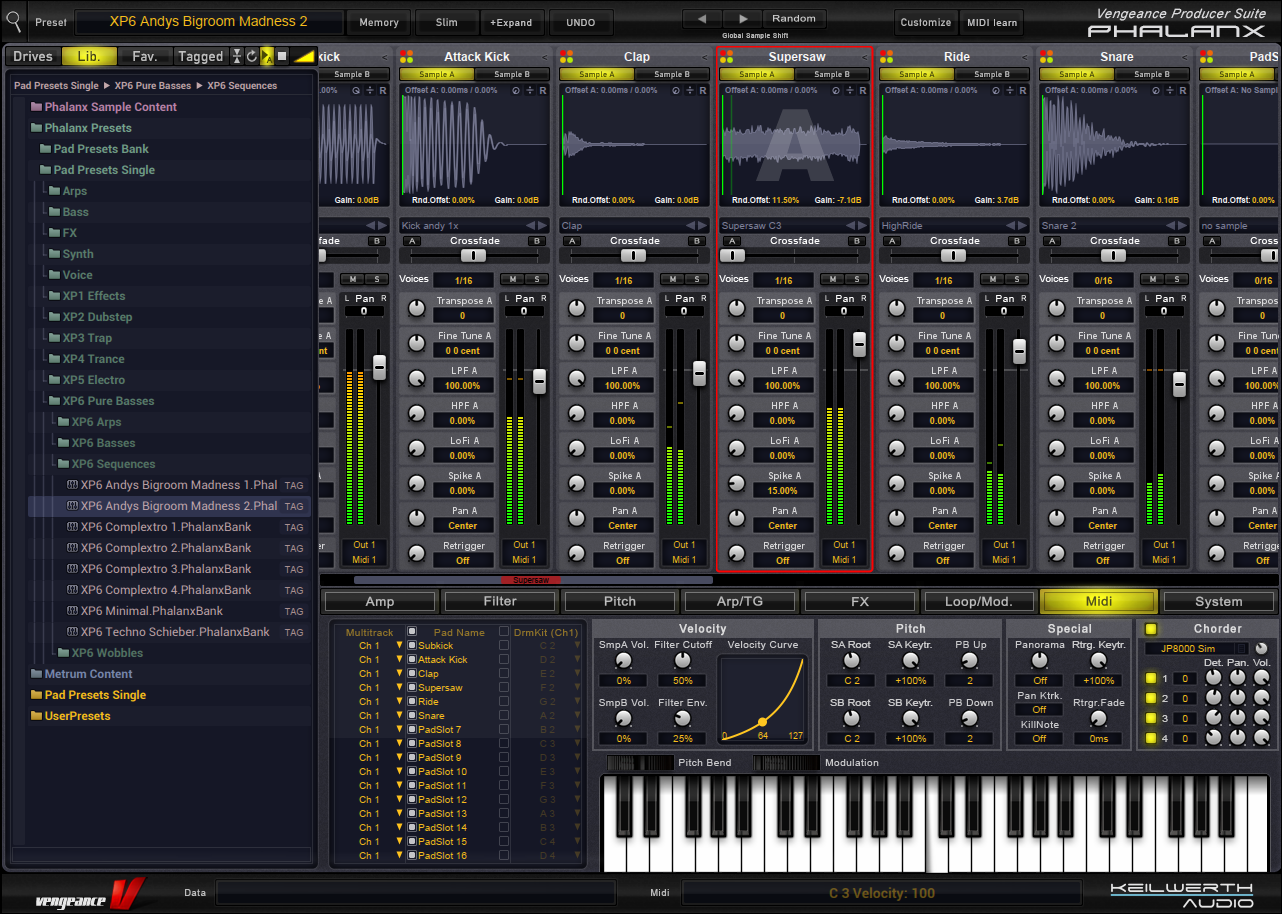Click the Memory button
The height and width of the screenshot is (914, 1282).
(x=379, y=22)
